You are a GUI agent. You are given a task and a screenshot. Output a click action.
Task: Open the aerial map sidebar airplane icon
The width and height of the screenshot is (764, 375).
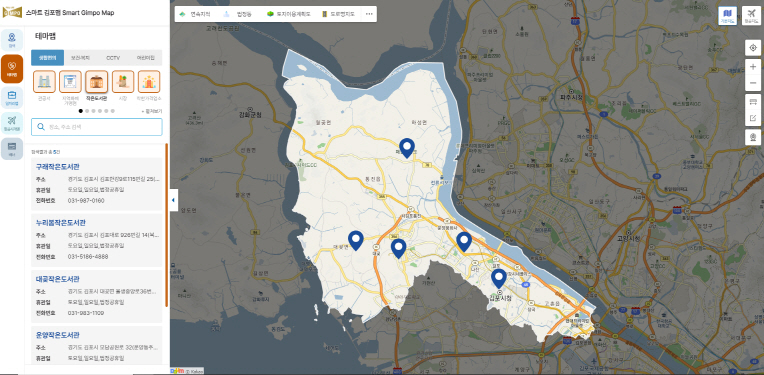[12, 123]
